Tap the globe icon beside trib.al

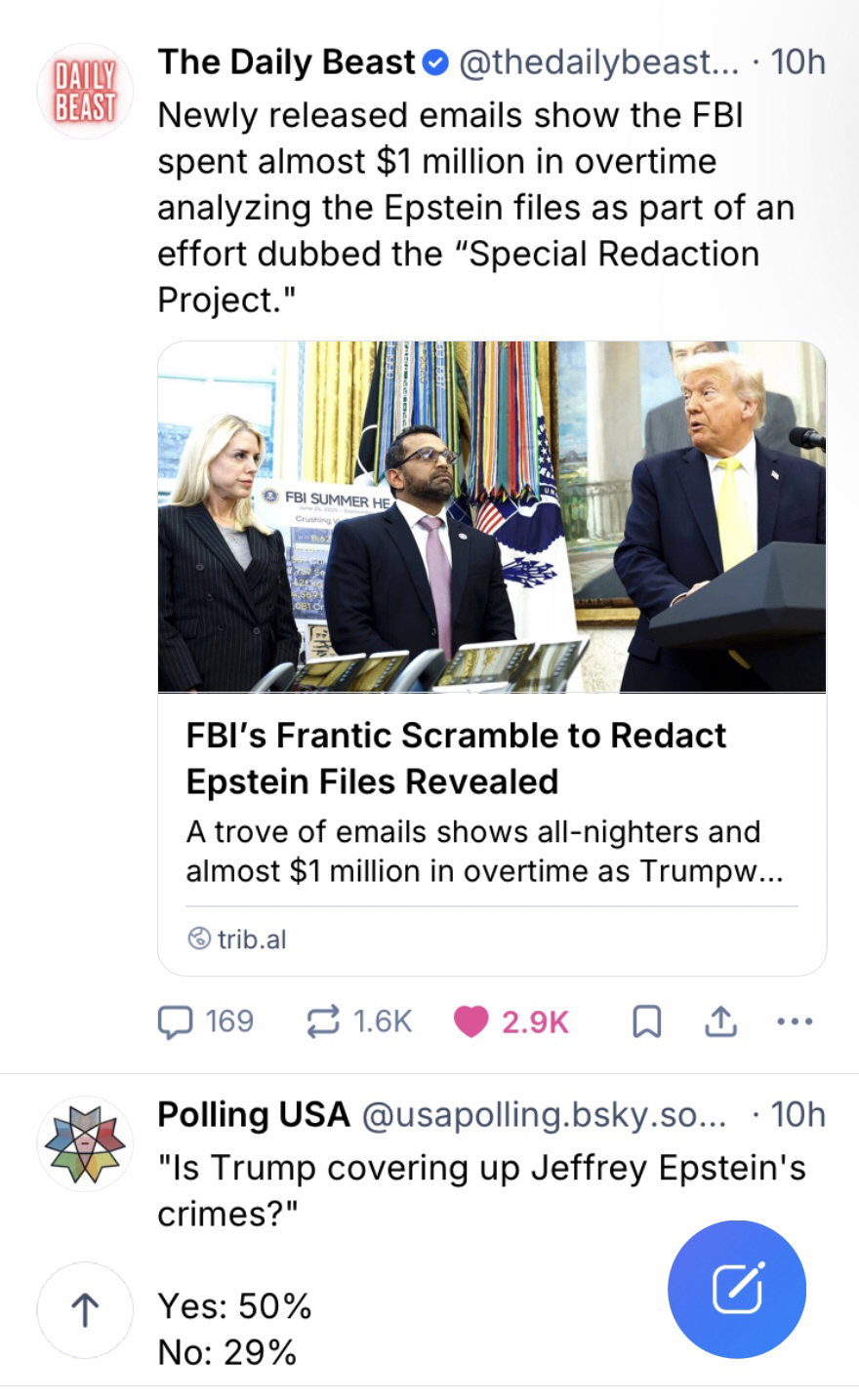click(x=198, y=939)
